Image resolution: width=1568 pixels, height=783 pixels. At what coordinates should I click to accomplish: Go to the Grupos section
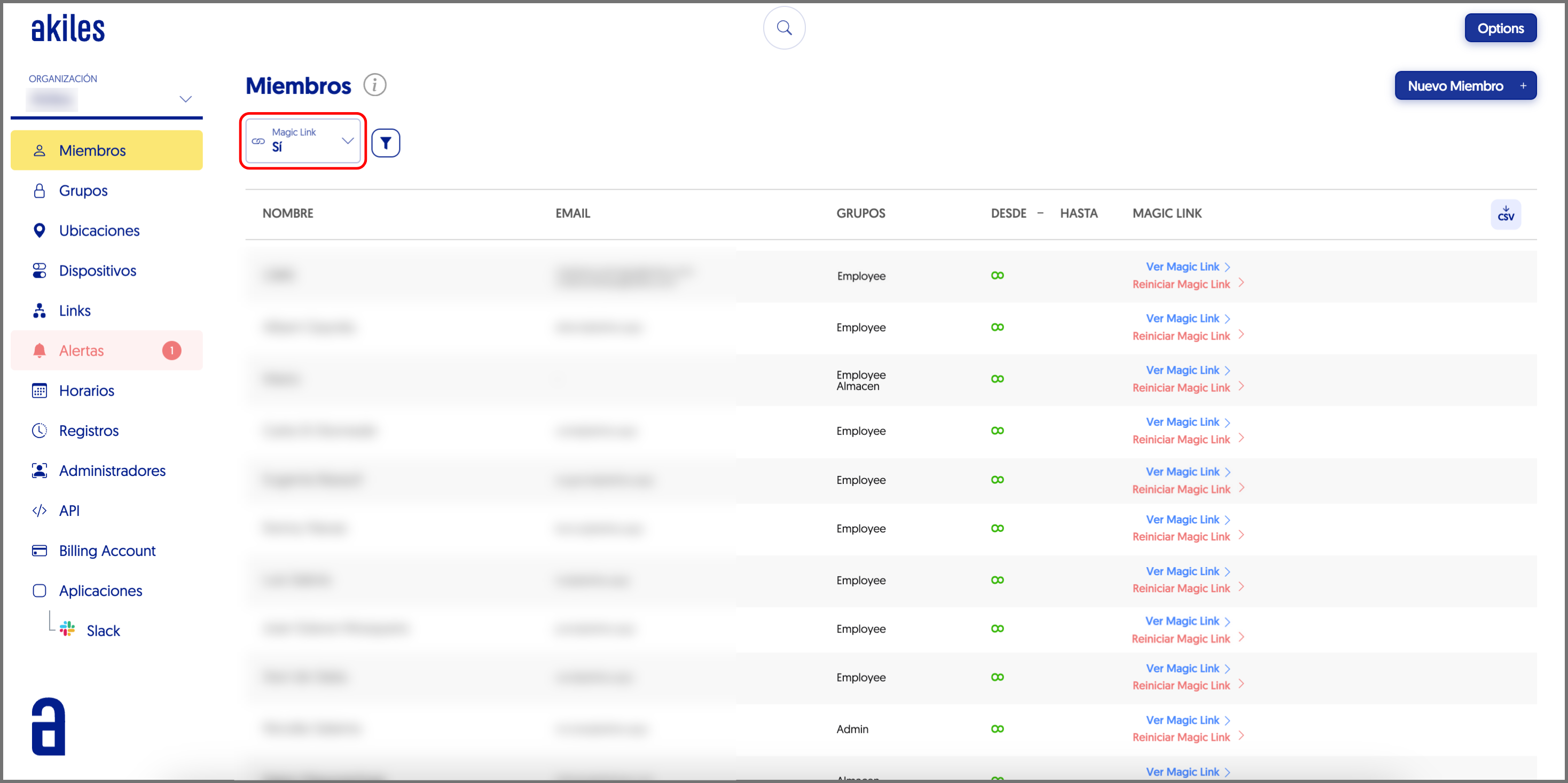click(83, 191)
